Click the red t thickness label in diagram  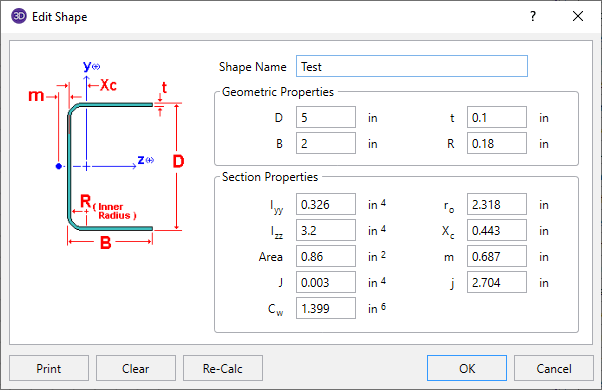tap(164, 88)
